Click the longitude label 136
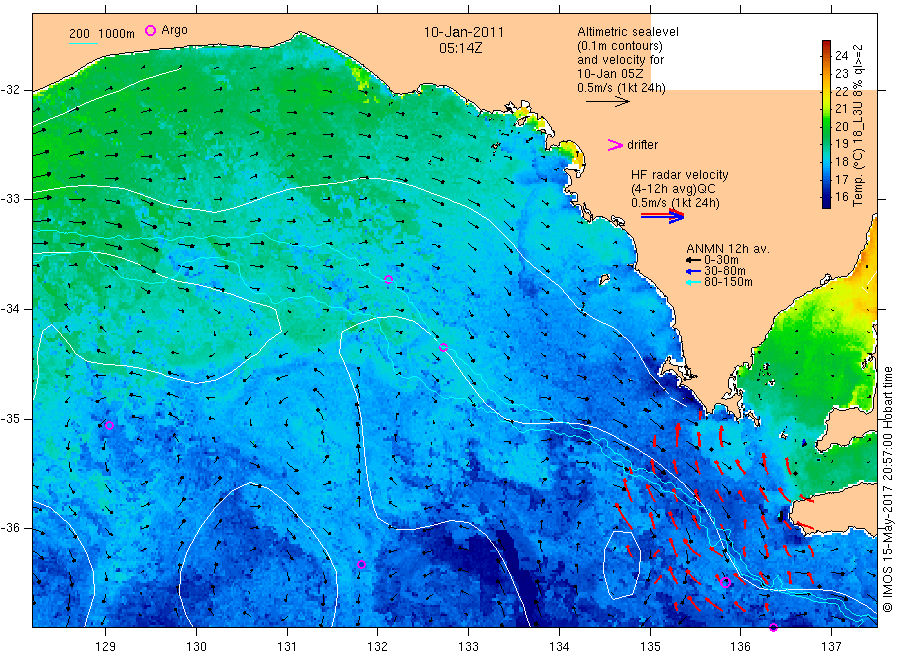The image size is (900, 660). pyautogui.click(x=740, y=646)
